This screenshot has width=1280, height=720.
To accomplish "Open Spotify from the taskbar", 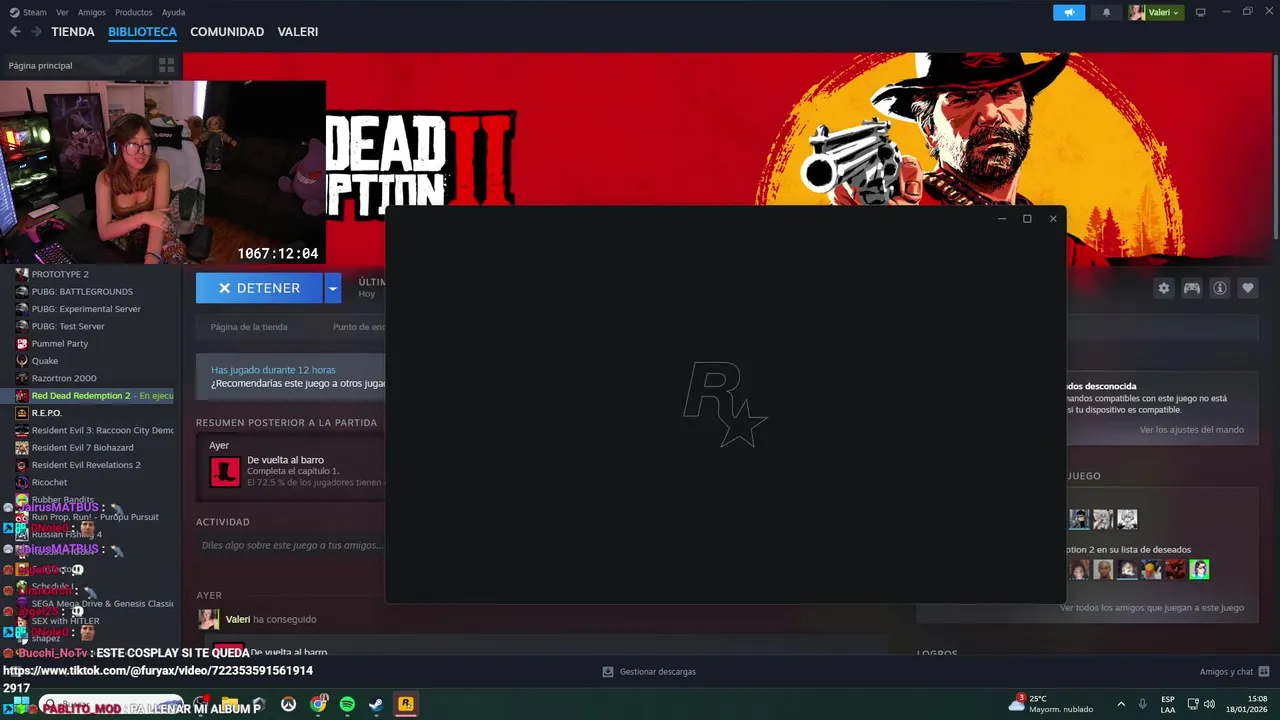I will (x=347, y=704).
